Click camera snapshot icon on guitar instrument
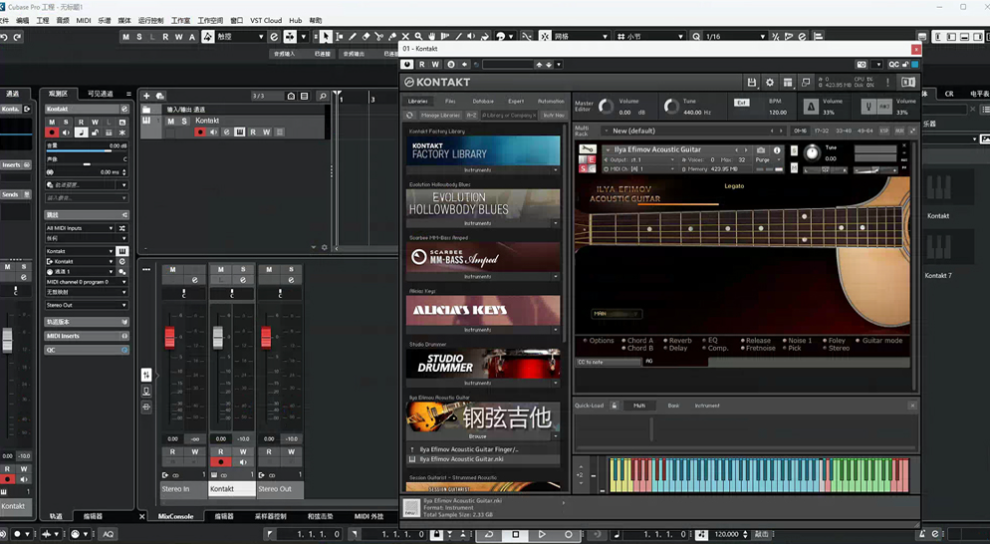This screenshot has height=544, width=990. pos(761,150)
